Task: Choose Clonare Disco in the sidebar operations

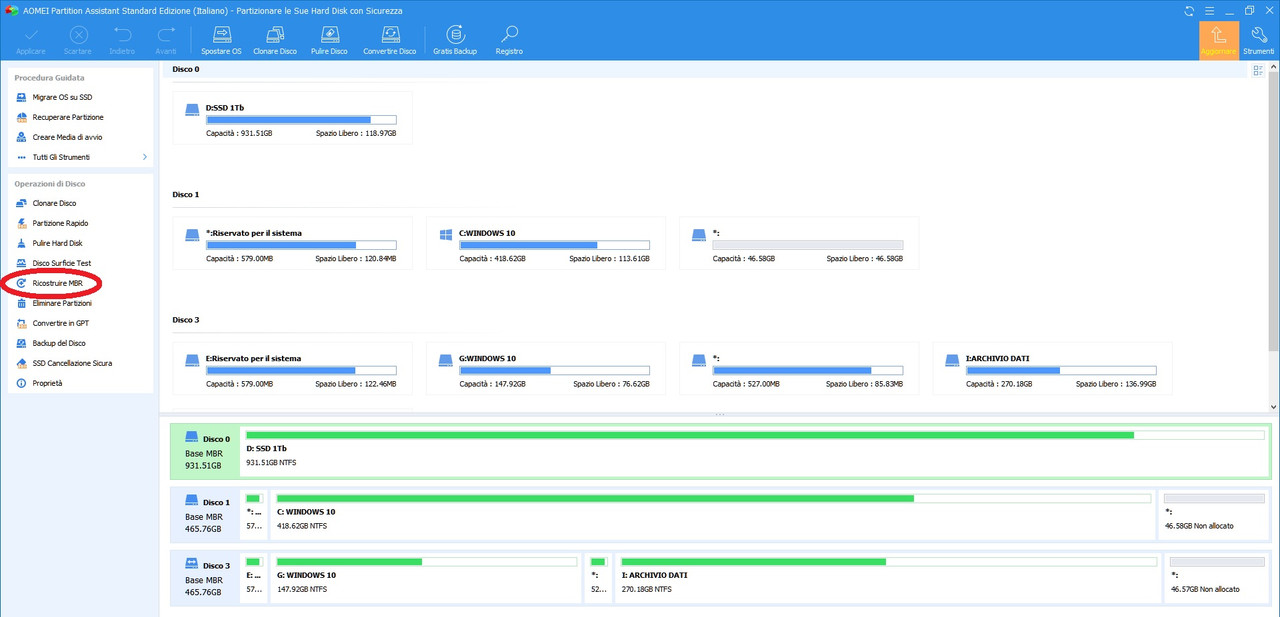Action: click(54, 203)
